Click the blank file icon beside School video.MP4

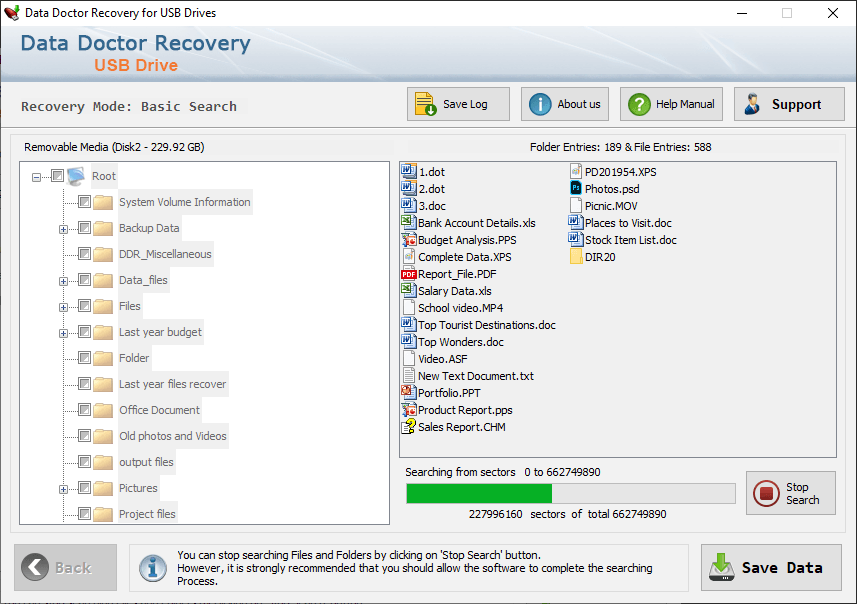point(409,307)
